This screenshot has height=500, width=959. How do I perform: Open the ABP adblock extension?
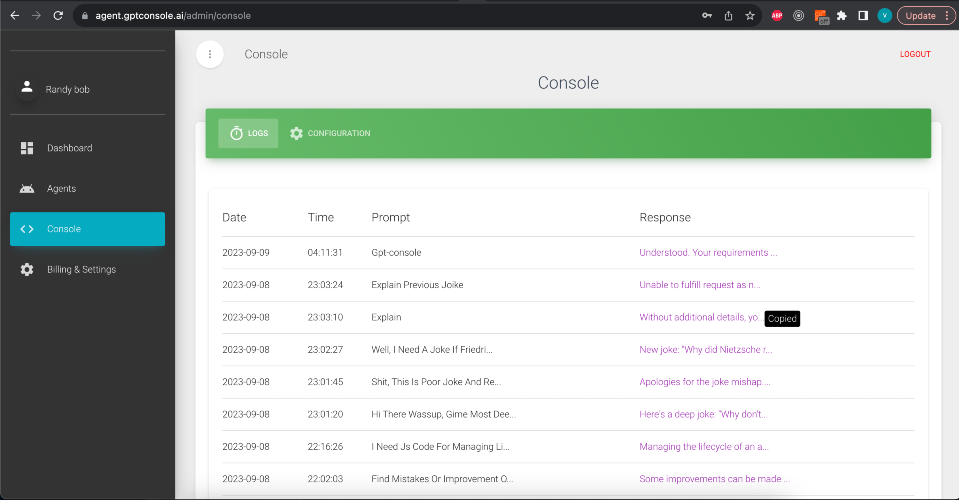point(777,16)
